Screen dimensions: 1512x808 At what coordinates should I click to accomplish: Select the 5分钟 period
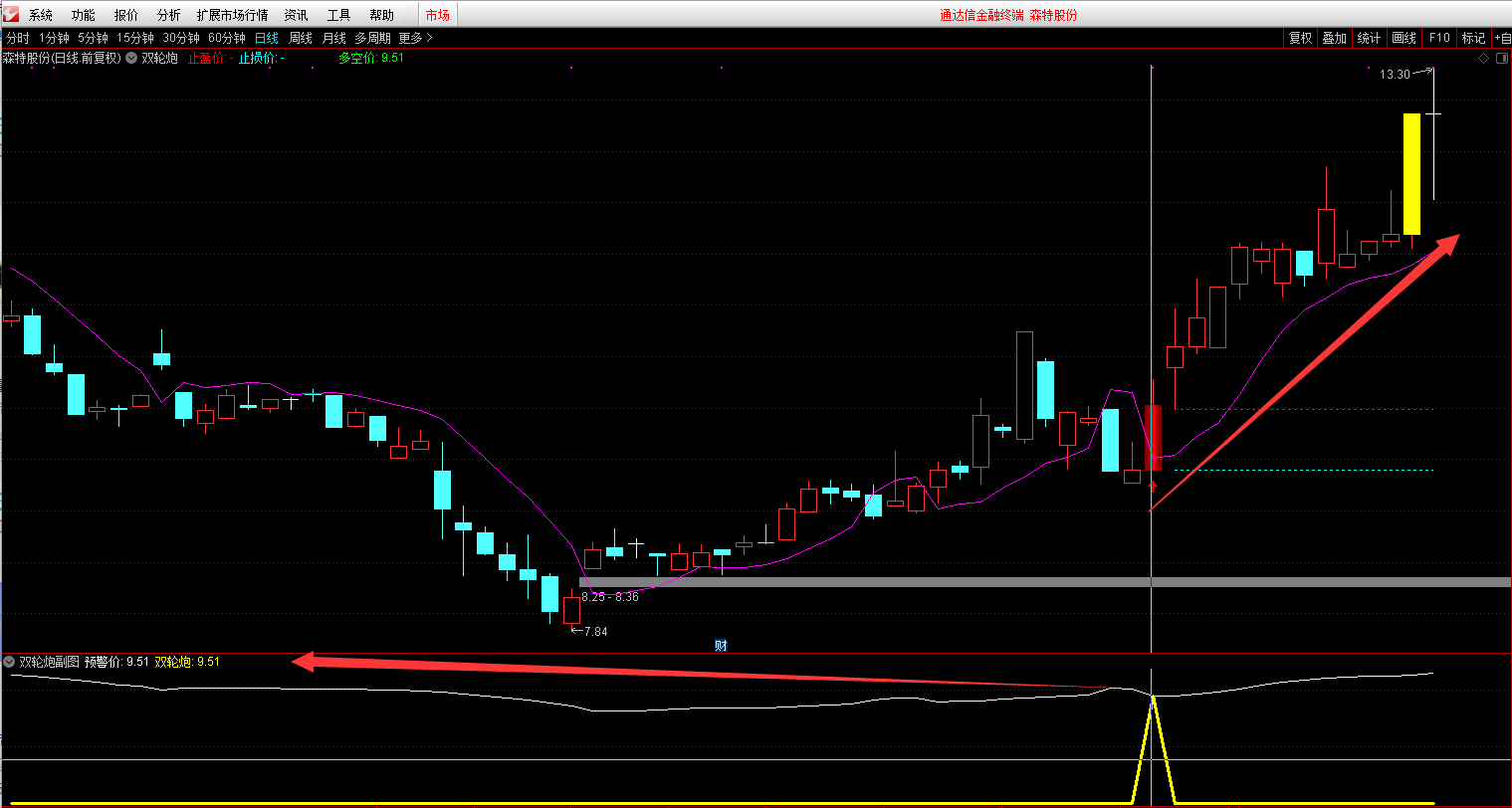[93, 38]
